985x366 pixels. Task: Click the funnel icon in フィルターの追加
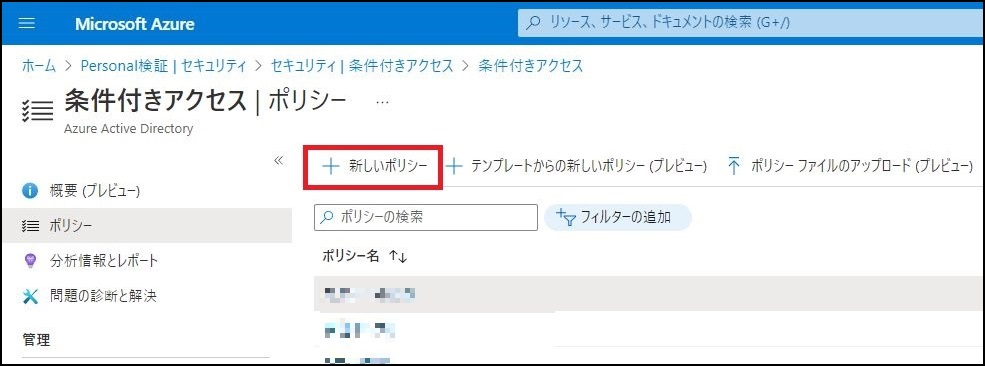[567, 218]
